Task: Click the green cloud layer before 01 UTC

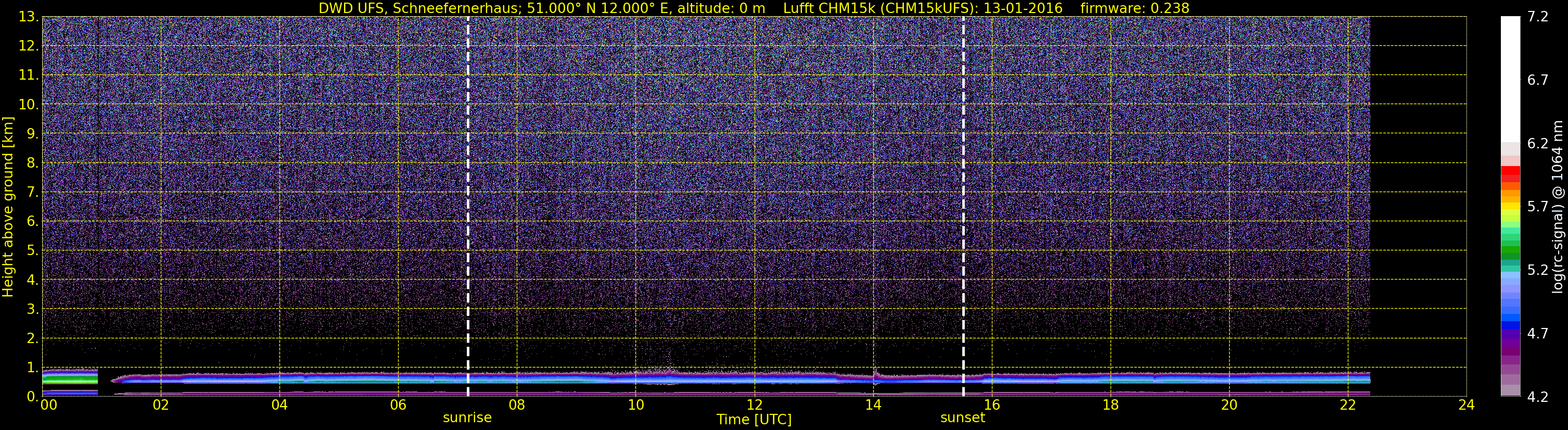Action: [70, 379]
